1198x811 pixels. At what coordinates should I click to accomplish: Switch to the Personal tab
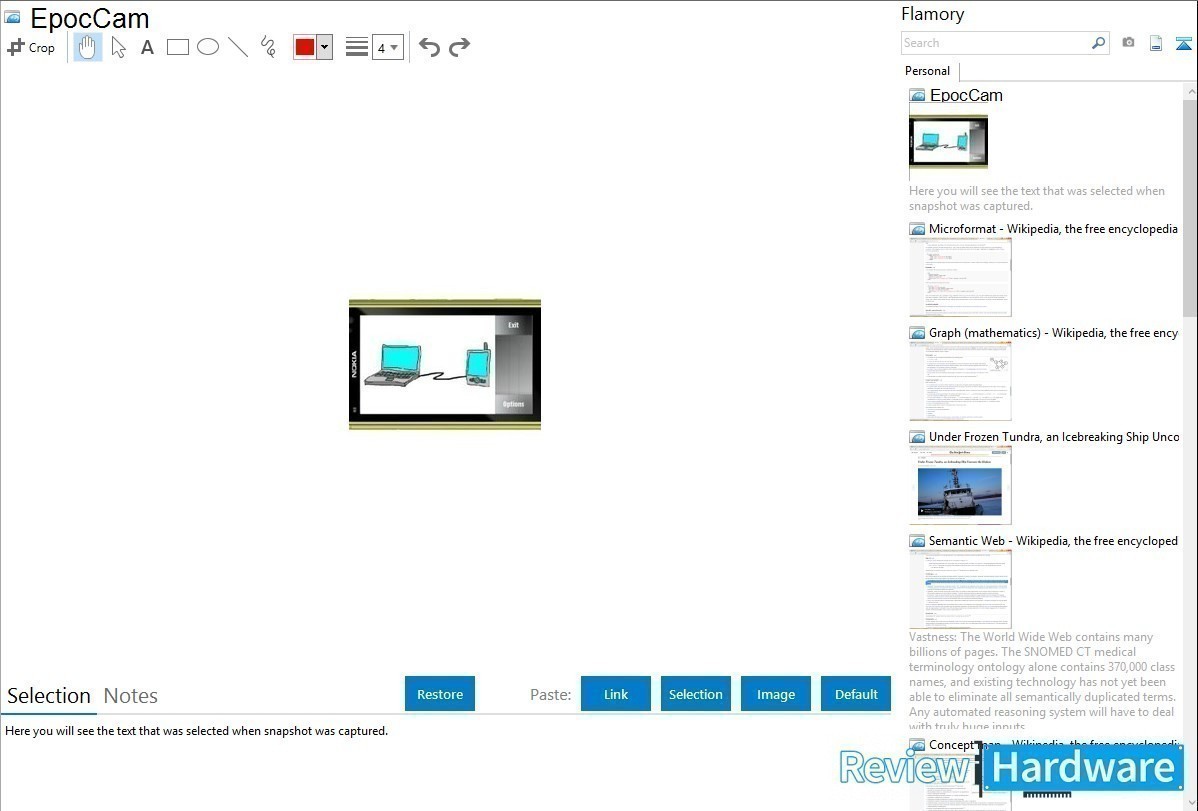pos(928,71)
